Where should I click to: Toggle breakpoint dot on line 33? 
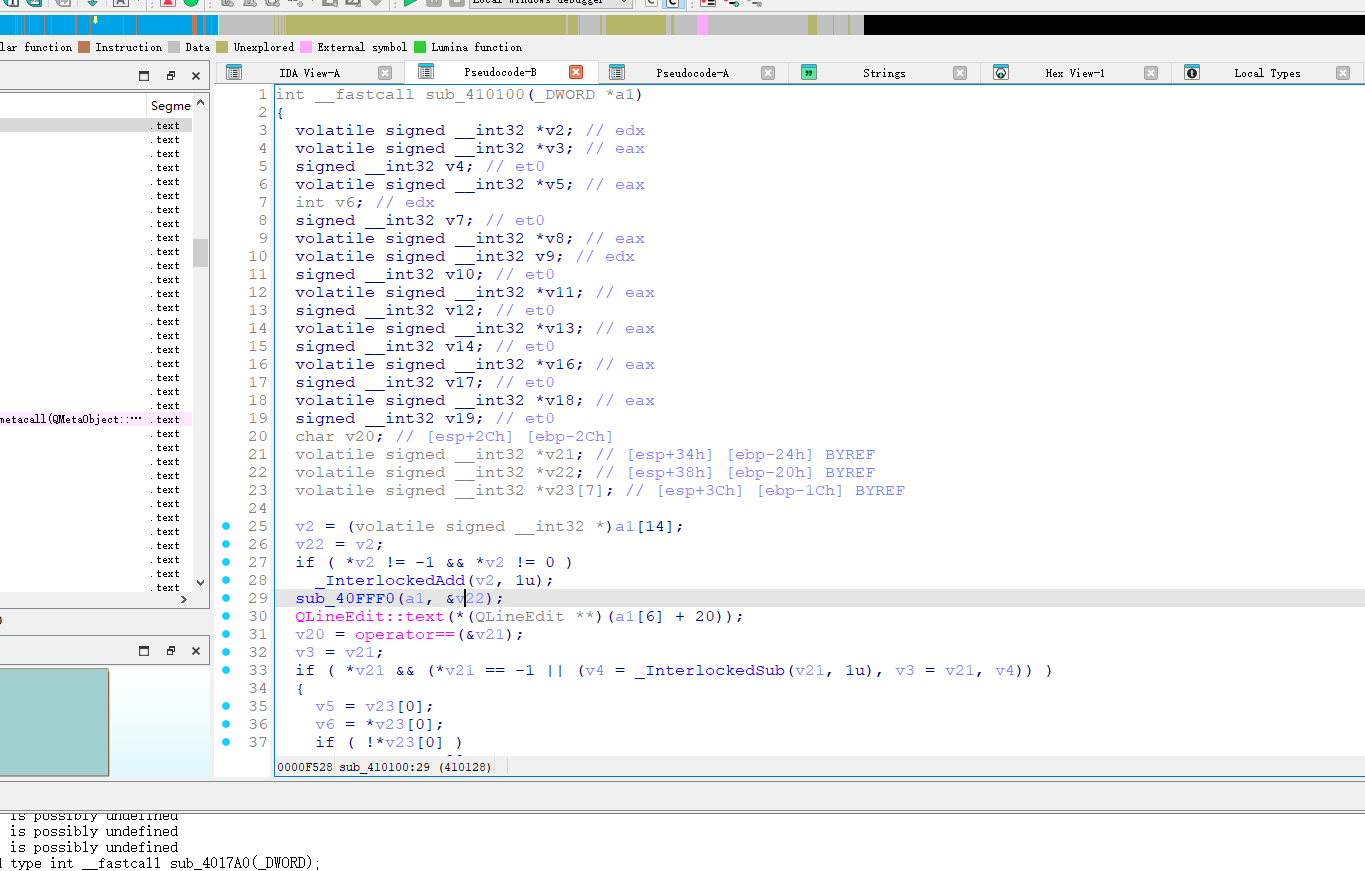226,670
